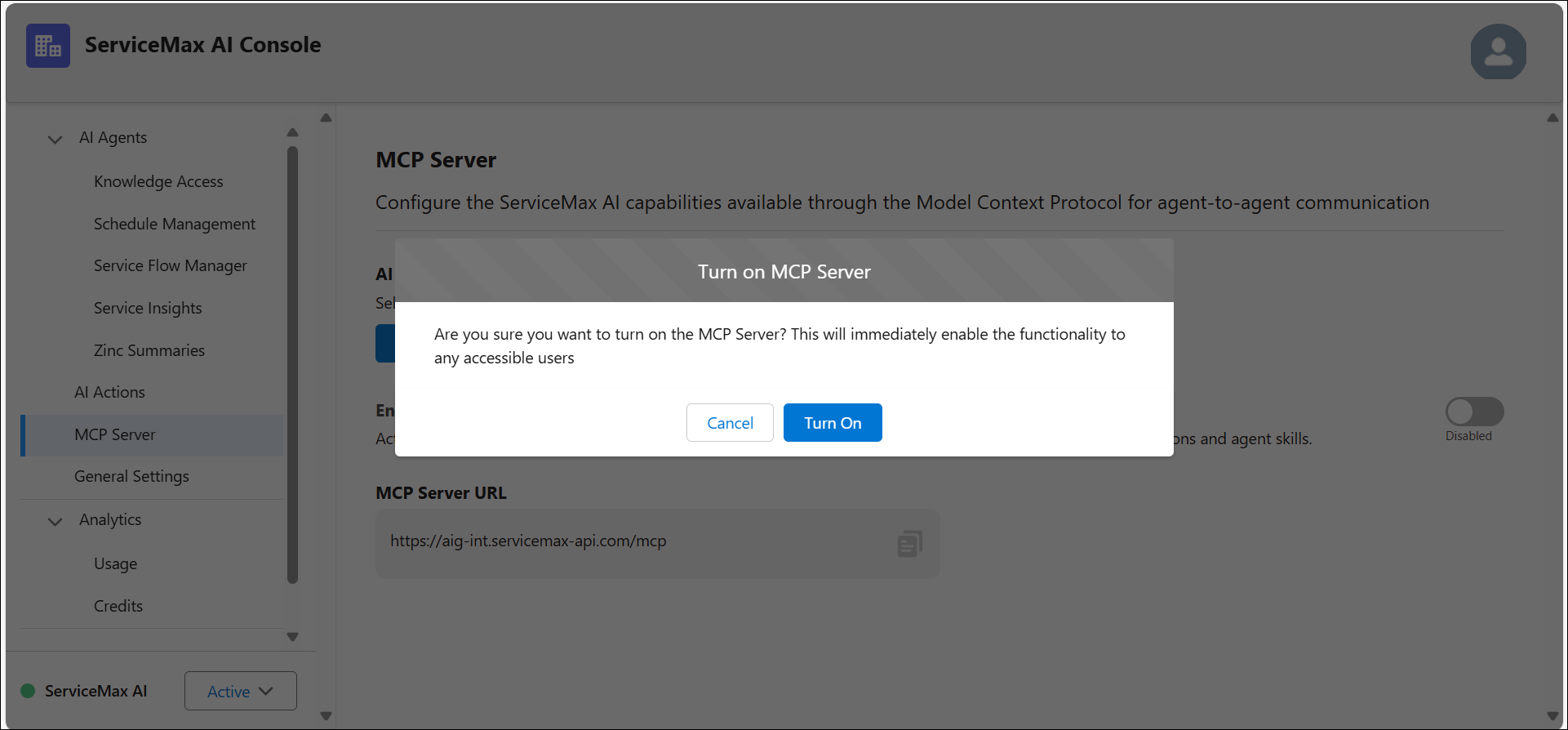
Task: Click the sidebar vertical scrollbar thumb
Action: [x=292, y=365]
